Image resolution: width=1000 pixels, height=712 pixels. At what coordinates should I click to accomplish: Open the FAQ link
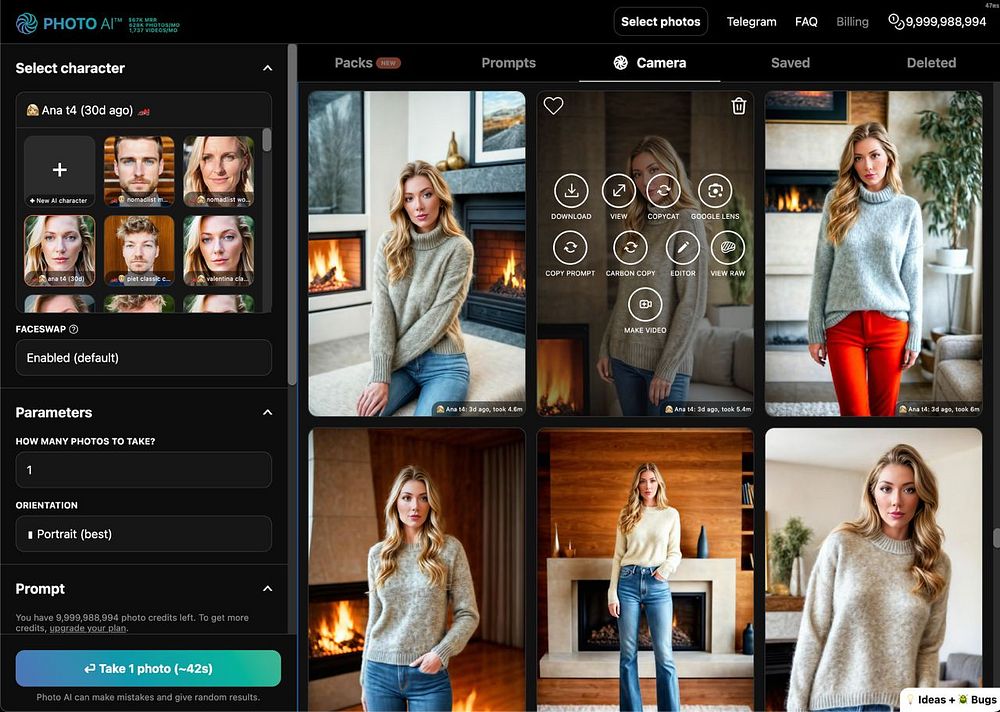click(806, 22)
